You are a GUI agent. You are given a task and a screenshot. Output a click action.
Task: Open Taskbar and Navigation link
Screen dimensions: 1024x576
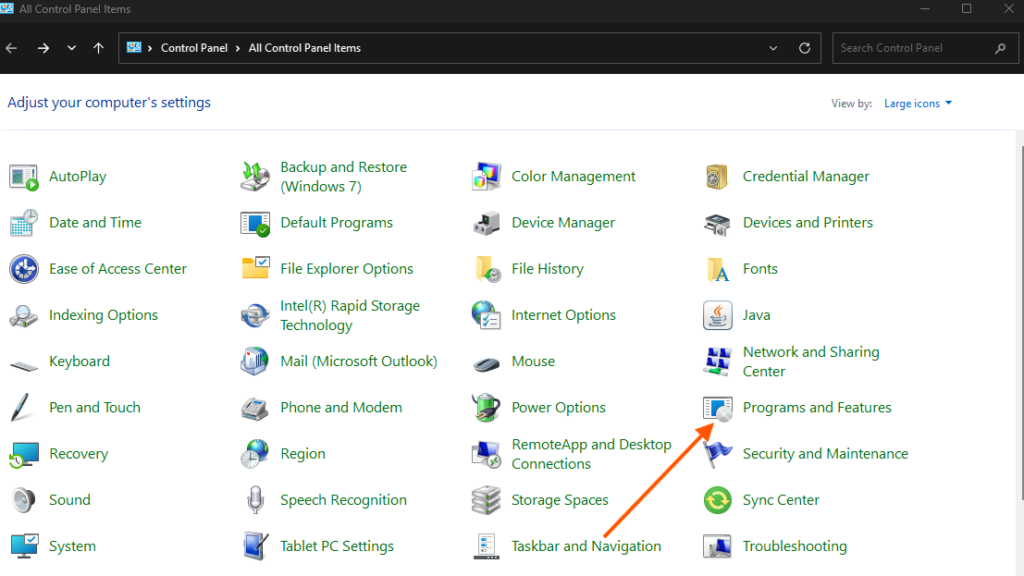(x=586, y=547)
